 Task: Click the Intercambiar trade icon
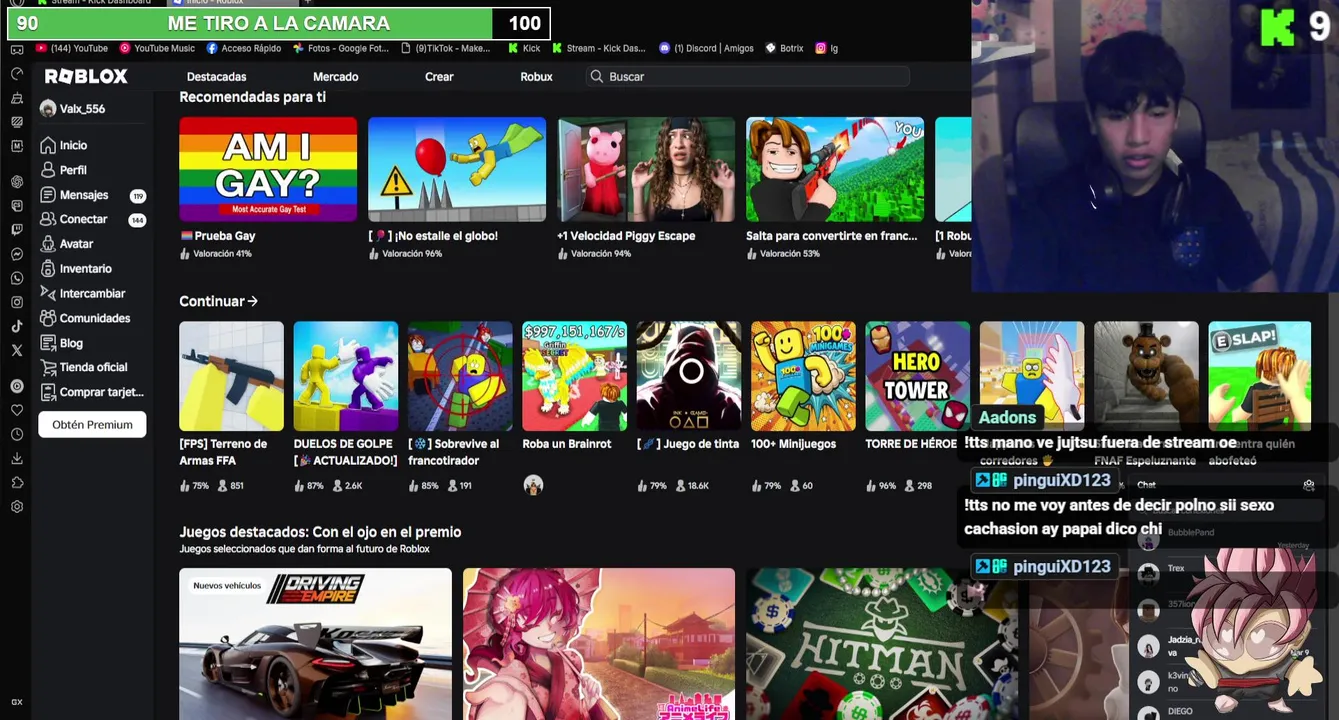point(47,293)
